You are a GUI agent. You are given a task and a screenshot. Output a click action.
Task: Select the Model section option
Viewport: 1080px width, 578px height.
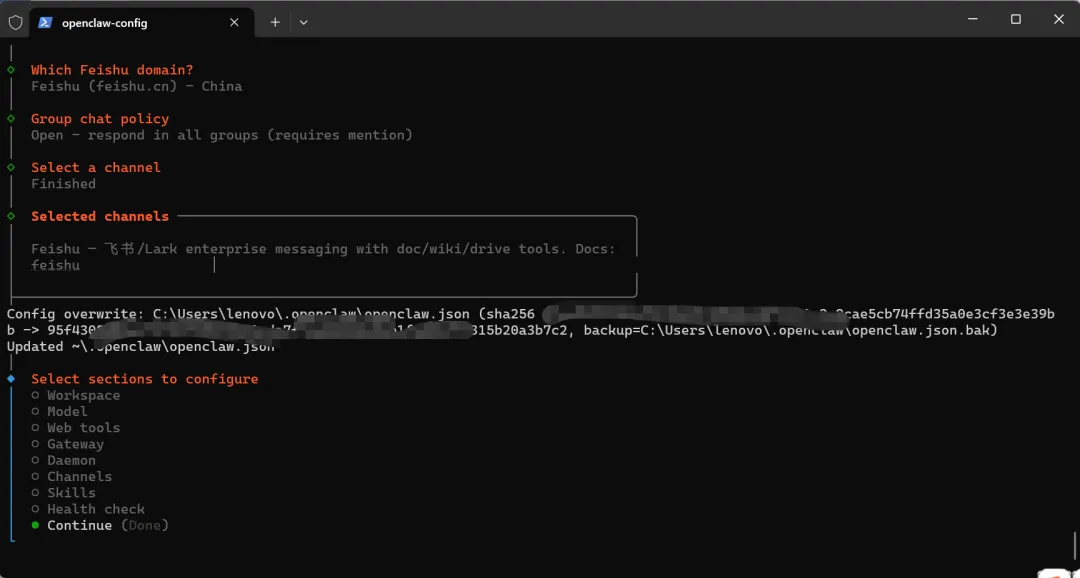[59, 411]
